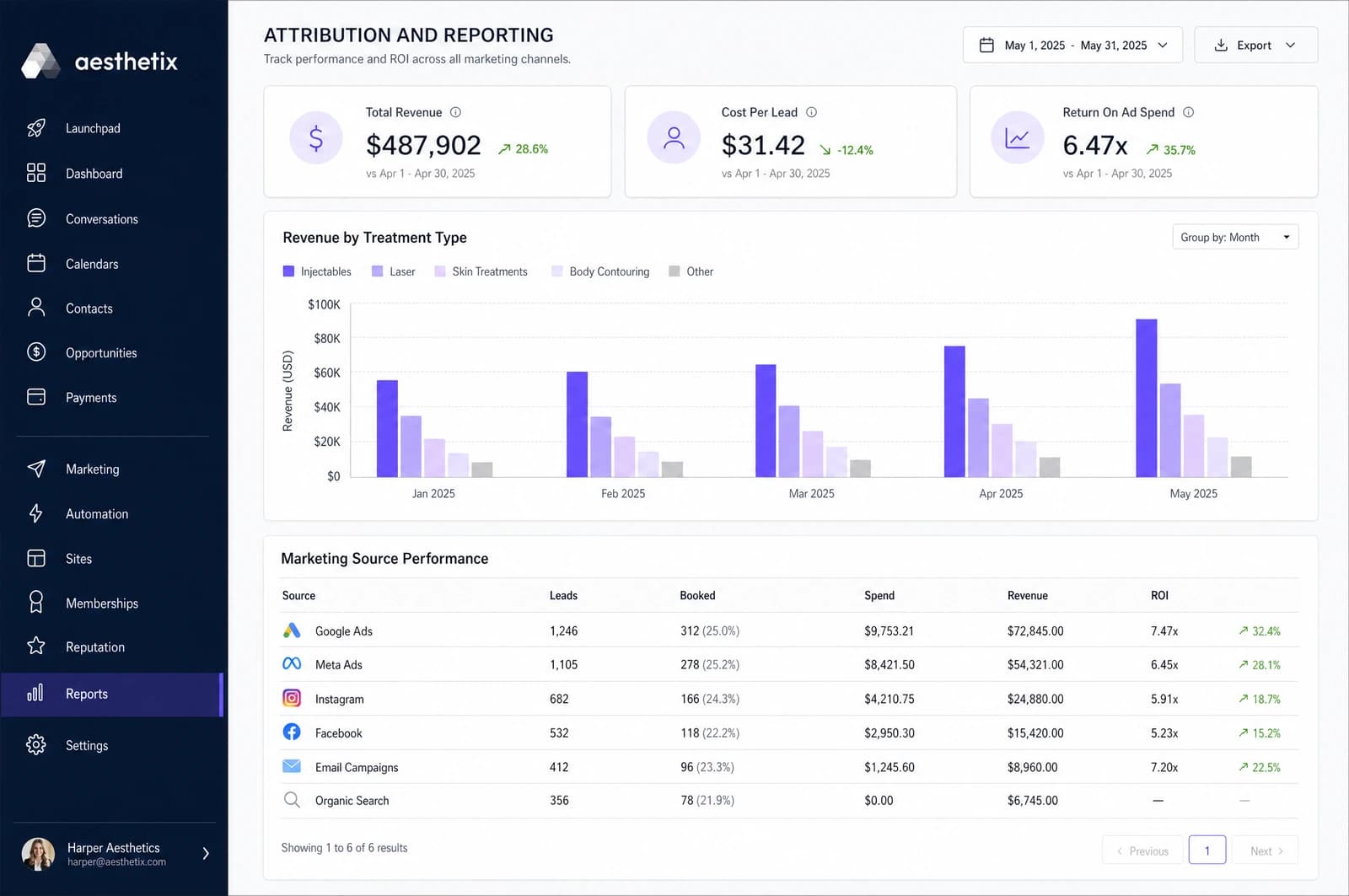Click Harper Aesthetics profile avatar
This screenshot has height=896, width=1349.
[38, 854]
